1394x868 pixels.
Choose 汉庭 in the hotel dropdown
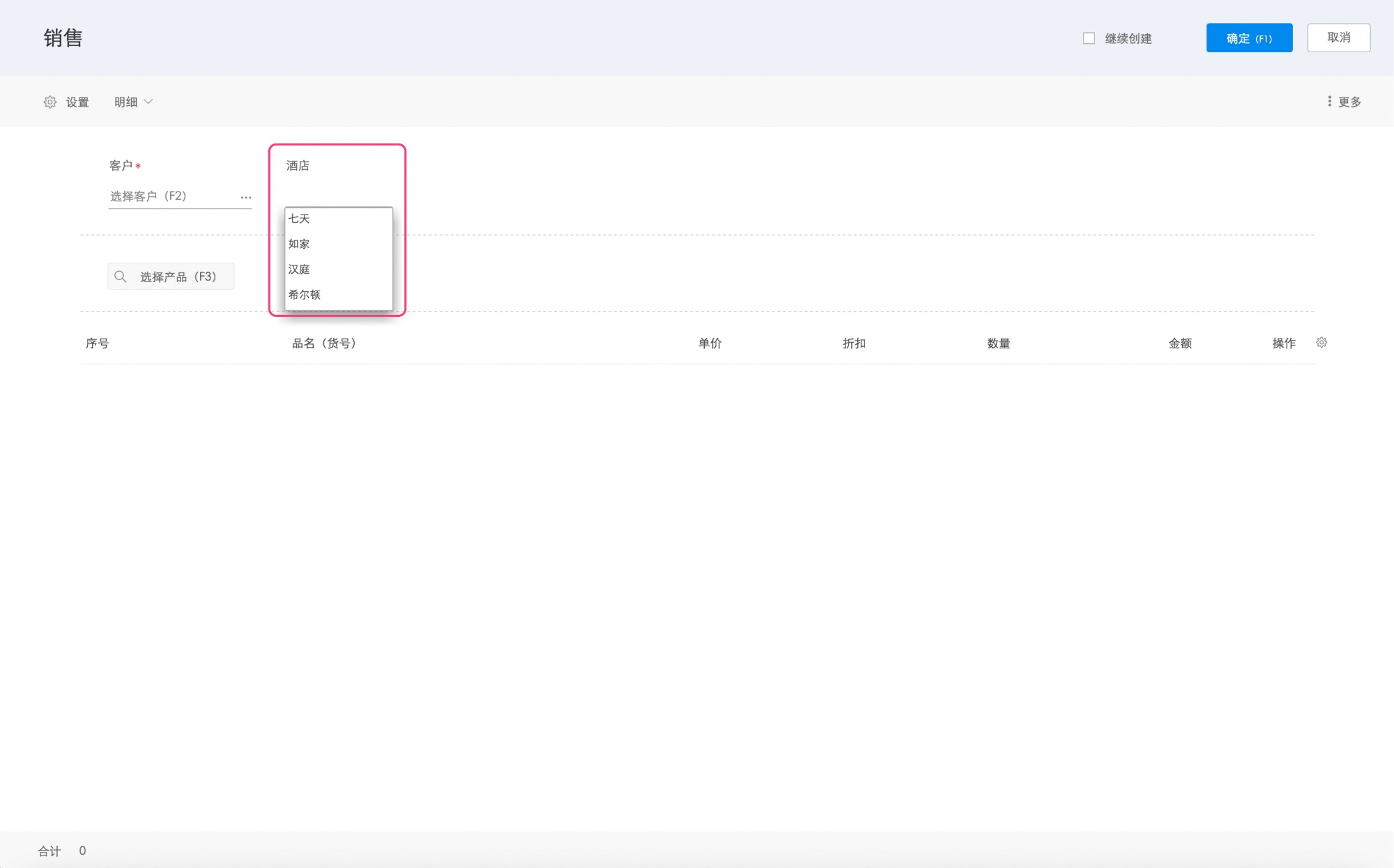[x=339, y=270]
